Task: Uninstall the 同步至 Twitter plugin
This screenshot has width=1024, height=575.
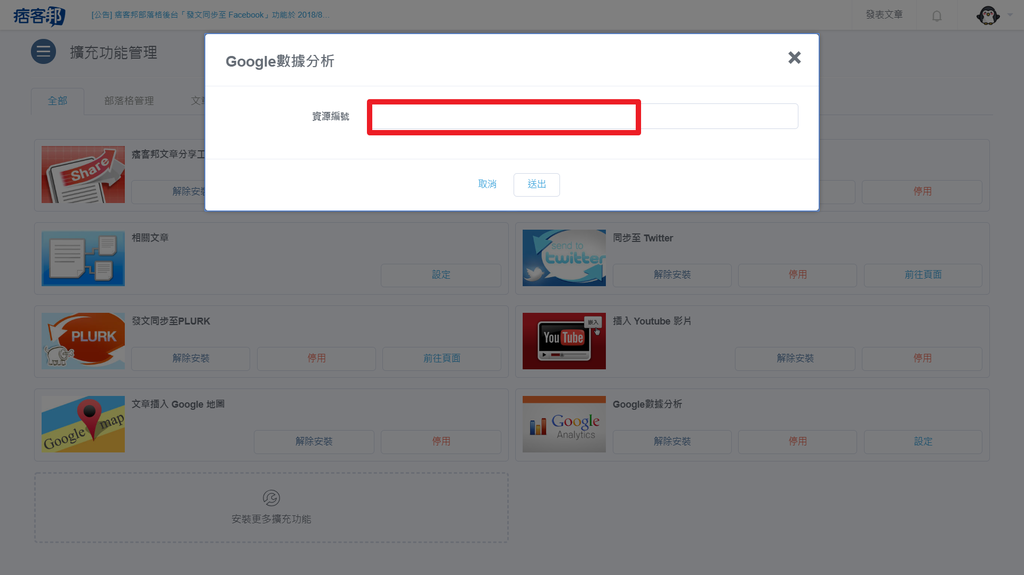Action: [x=672, y=275]
